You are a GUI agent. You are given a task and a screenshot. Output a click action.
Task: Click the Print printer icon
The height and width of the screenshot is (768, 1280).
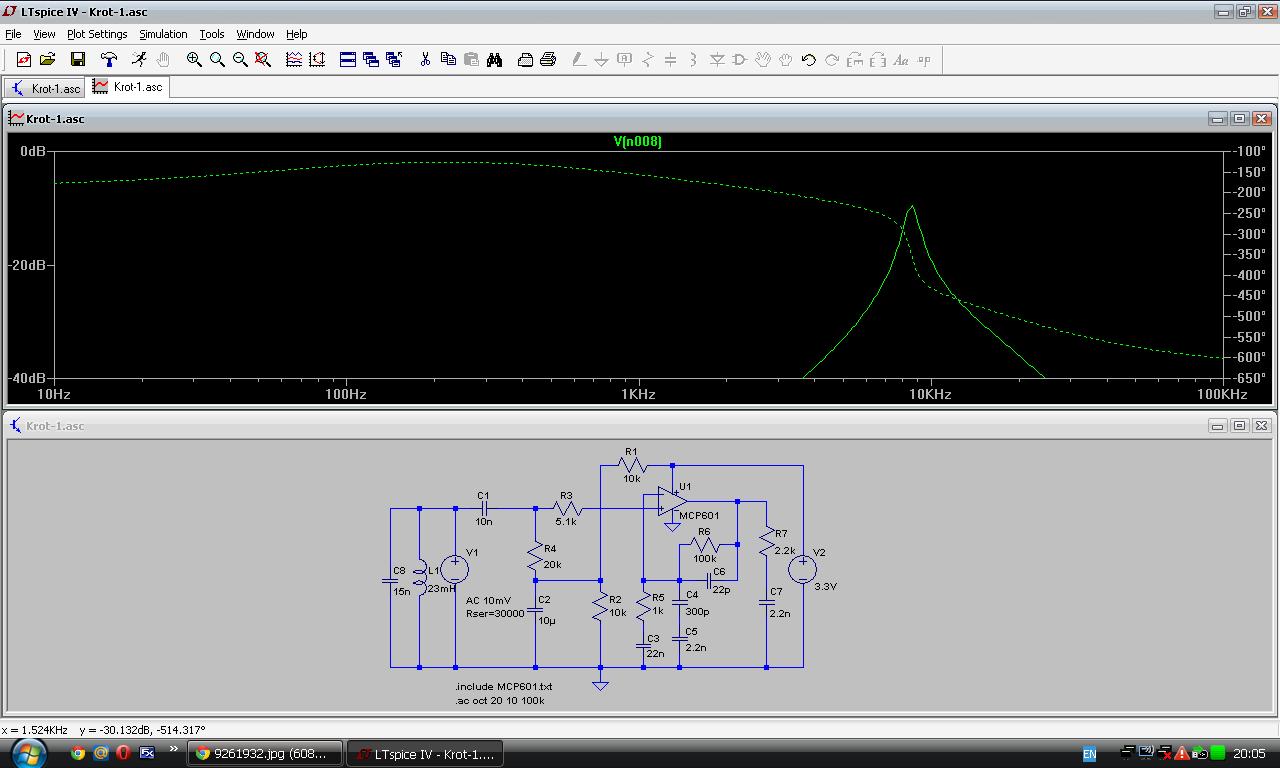pyautogui.click(x=548, y=60)
